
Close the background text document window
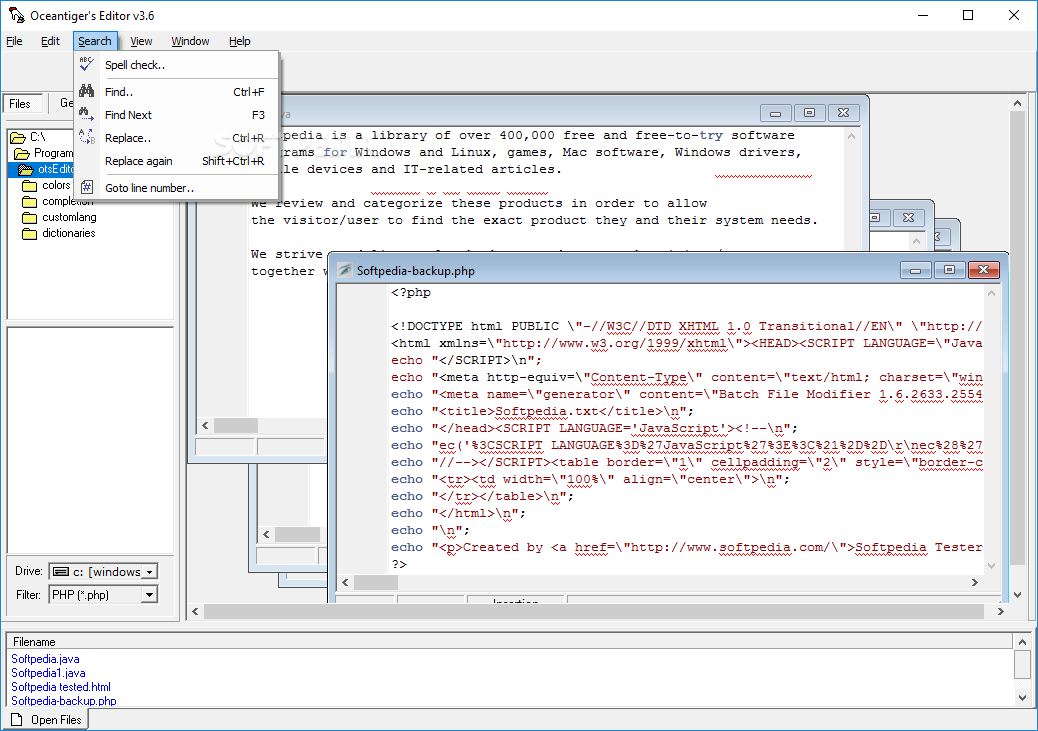843,113
